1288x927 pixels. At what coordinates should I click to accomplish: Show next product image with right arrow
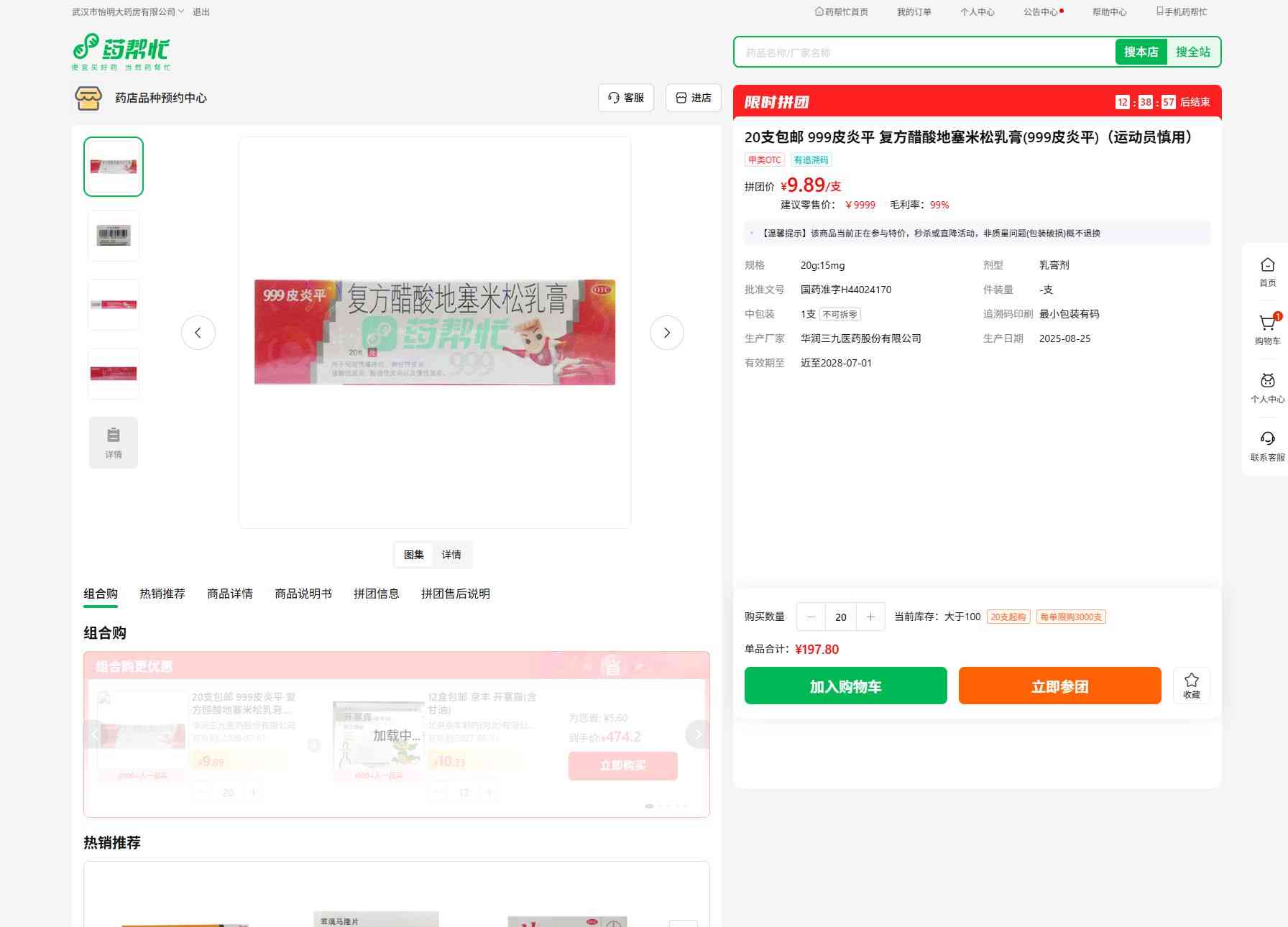666,333
